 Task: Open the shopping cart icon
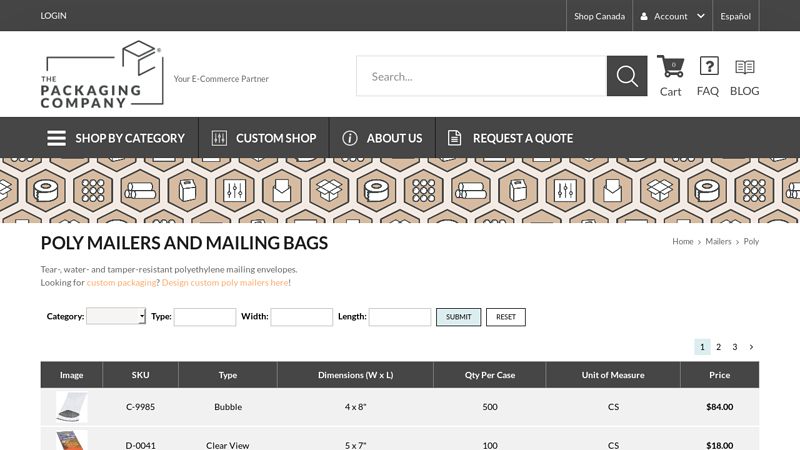click(x=670, y=66)
